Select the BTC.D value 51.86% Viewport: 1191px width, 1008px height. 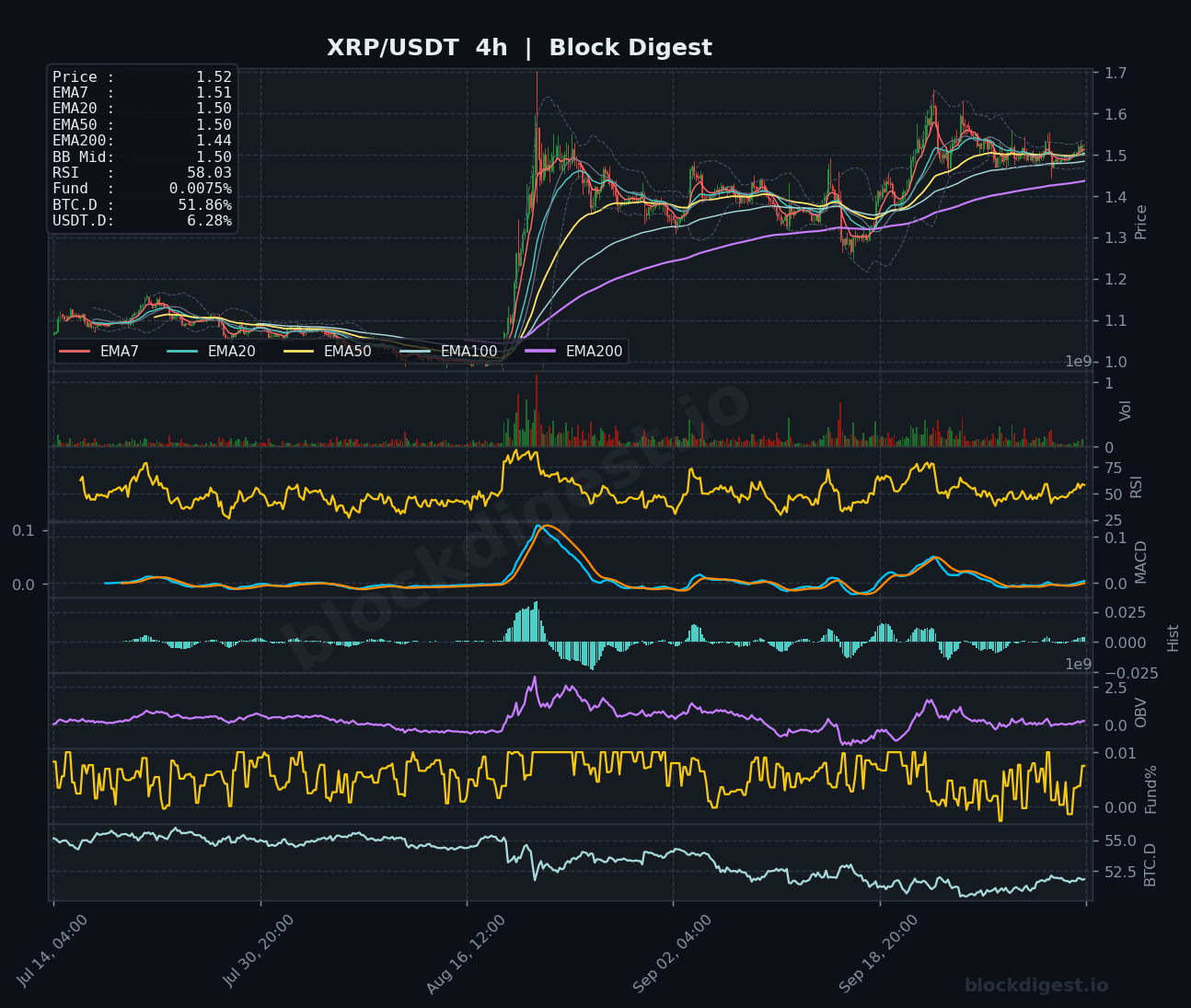(205, 204)
